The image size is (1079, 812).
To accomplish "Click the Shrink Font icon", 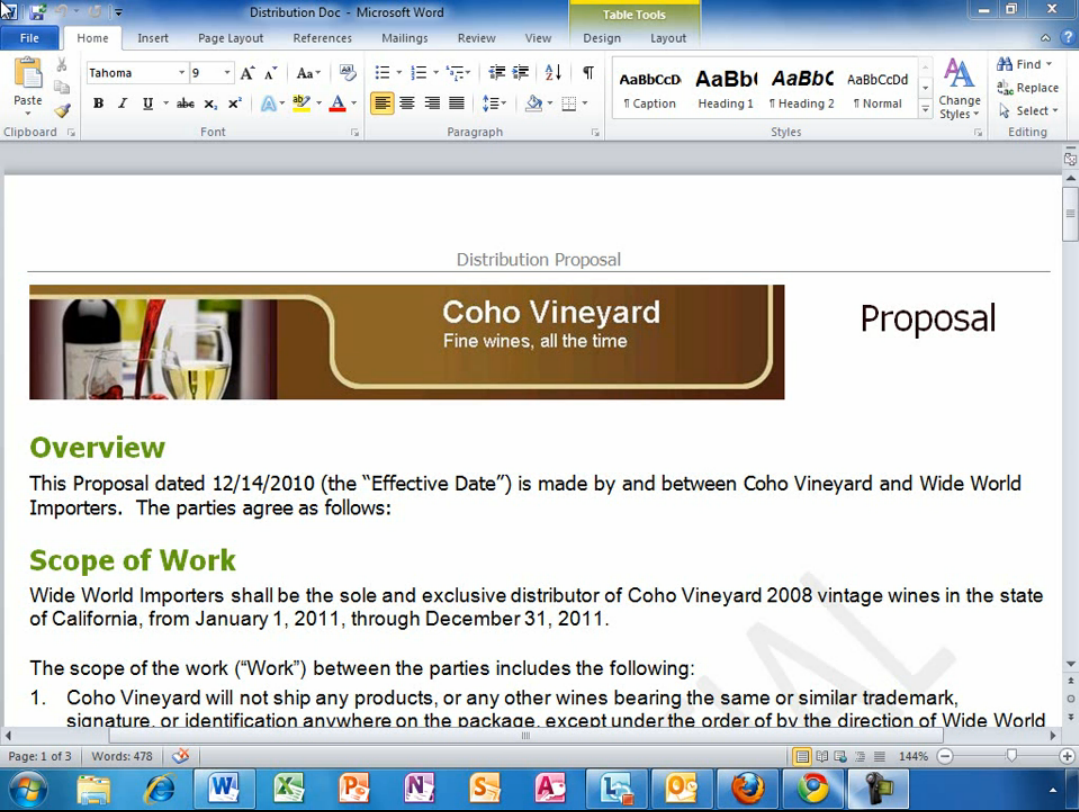I will click(271, 73).
